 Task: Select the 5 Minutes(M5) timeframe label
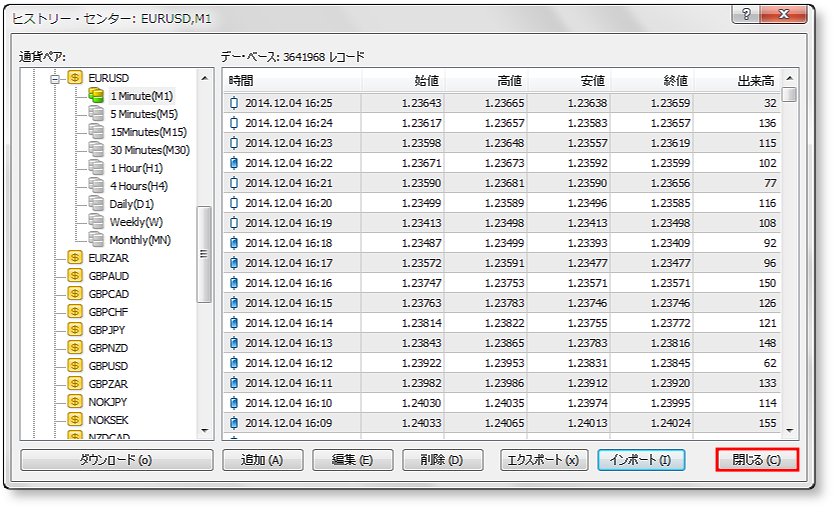144,114
